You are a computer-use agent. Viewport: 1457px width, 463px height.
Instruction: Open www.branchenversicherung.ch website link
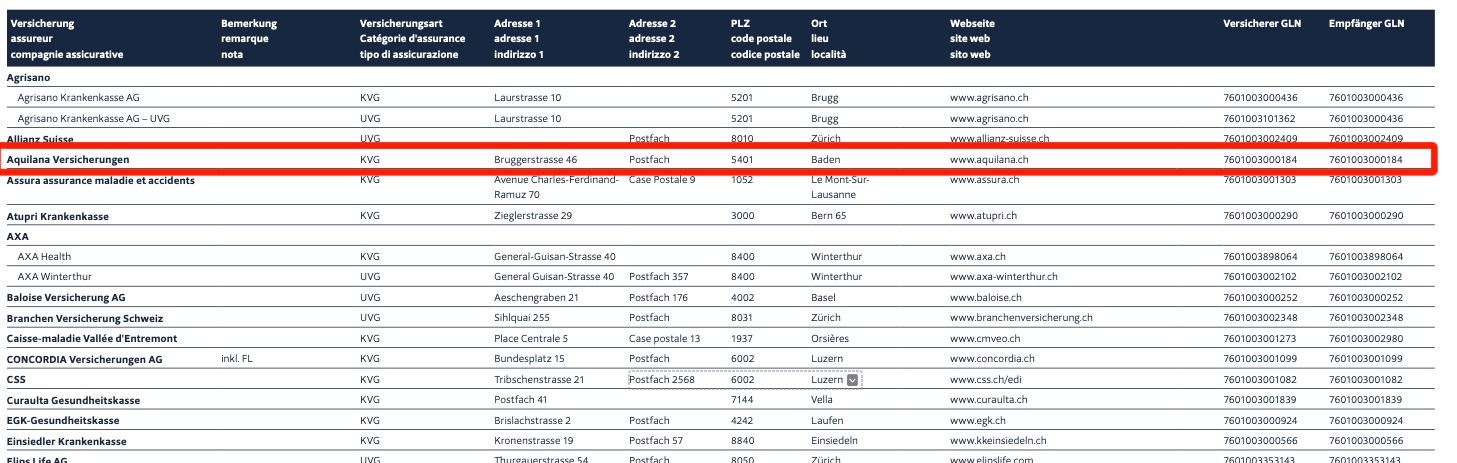tap(1021, 318)
